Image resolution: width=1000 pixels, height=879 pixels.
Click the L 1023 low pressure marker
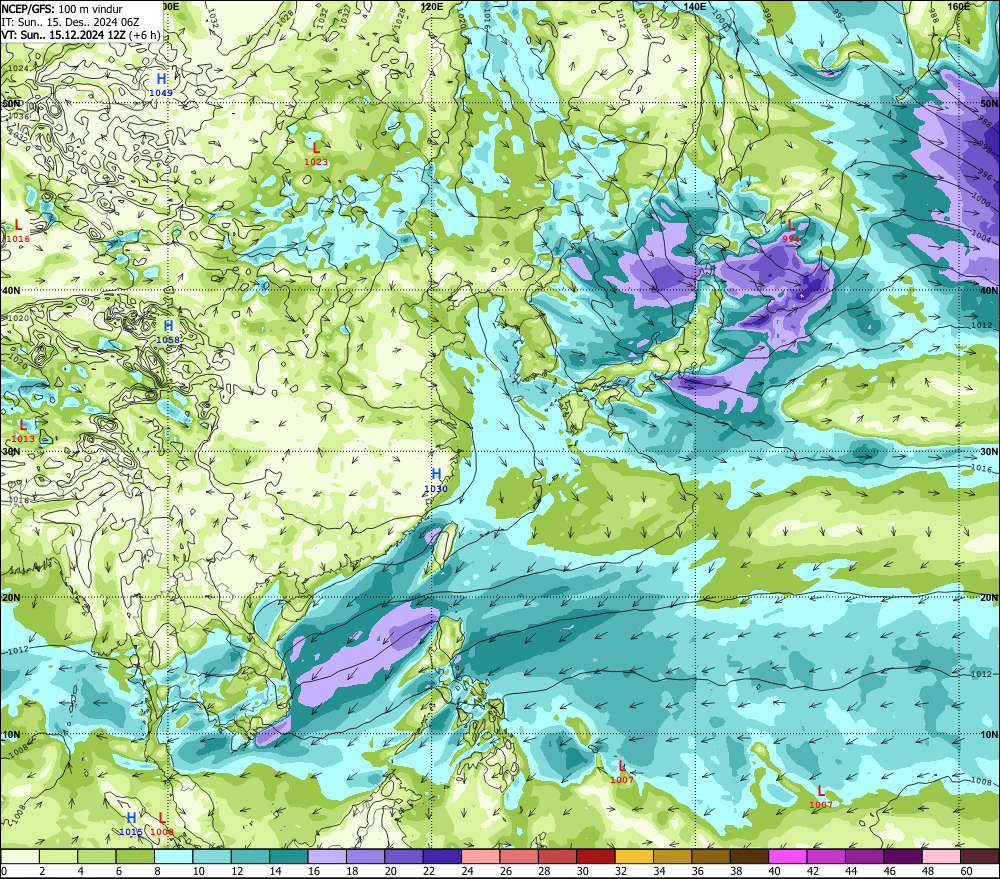316,154
